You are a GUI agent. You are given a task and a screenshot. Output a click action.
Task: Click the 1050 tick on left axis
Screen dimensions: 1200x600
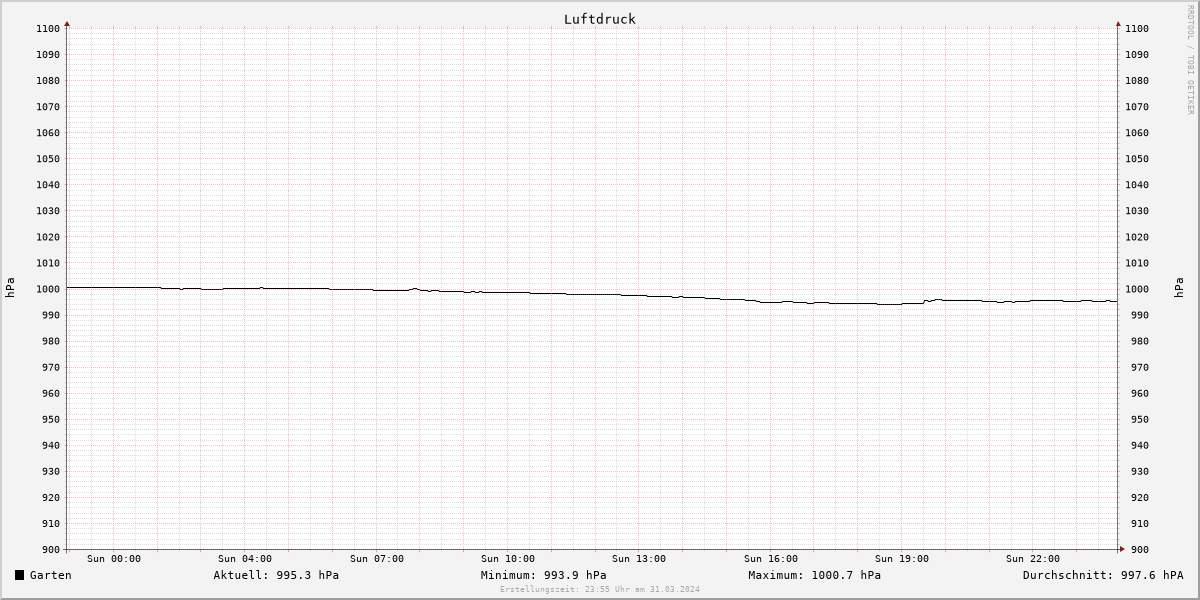(x=48, y=159)
